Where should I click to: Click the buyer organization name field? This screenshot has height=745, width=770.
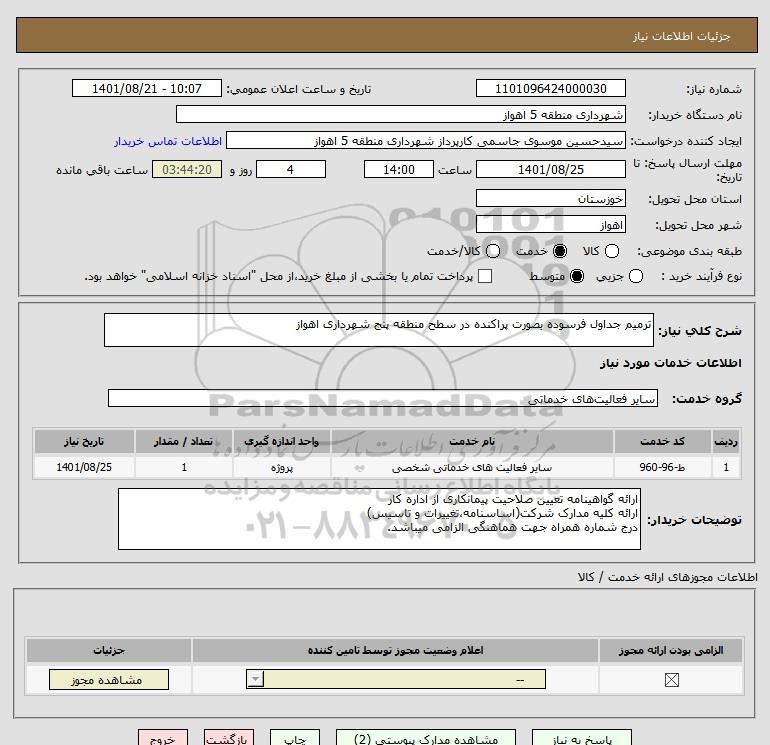click(401, 114)
